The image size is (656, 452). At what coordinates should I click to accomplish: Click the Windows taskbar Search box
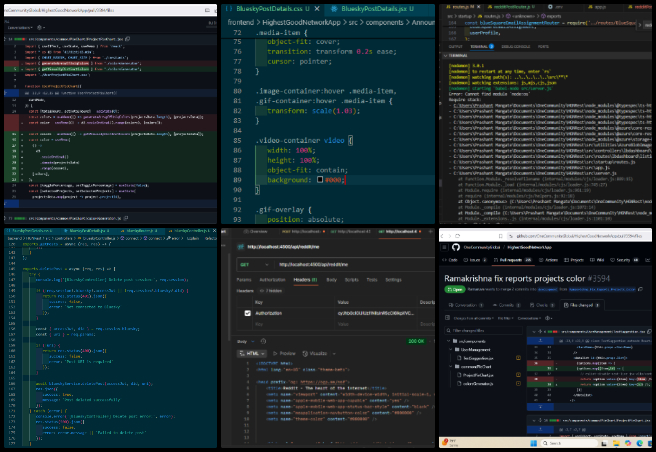568,443
